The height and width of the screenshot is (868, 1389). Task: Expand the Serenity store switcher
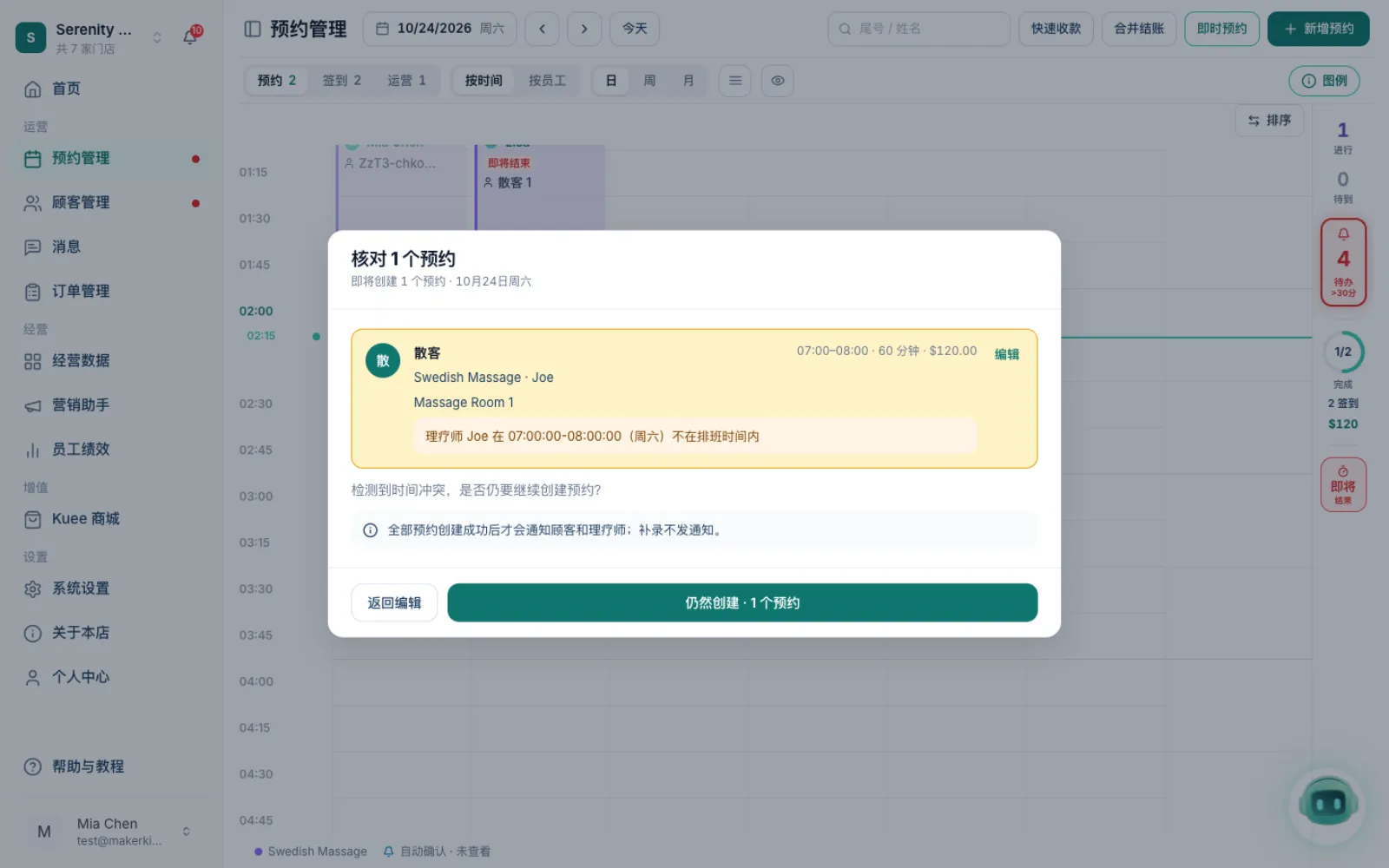coord(157,37)
